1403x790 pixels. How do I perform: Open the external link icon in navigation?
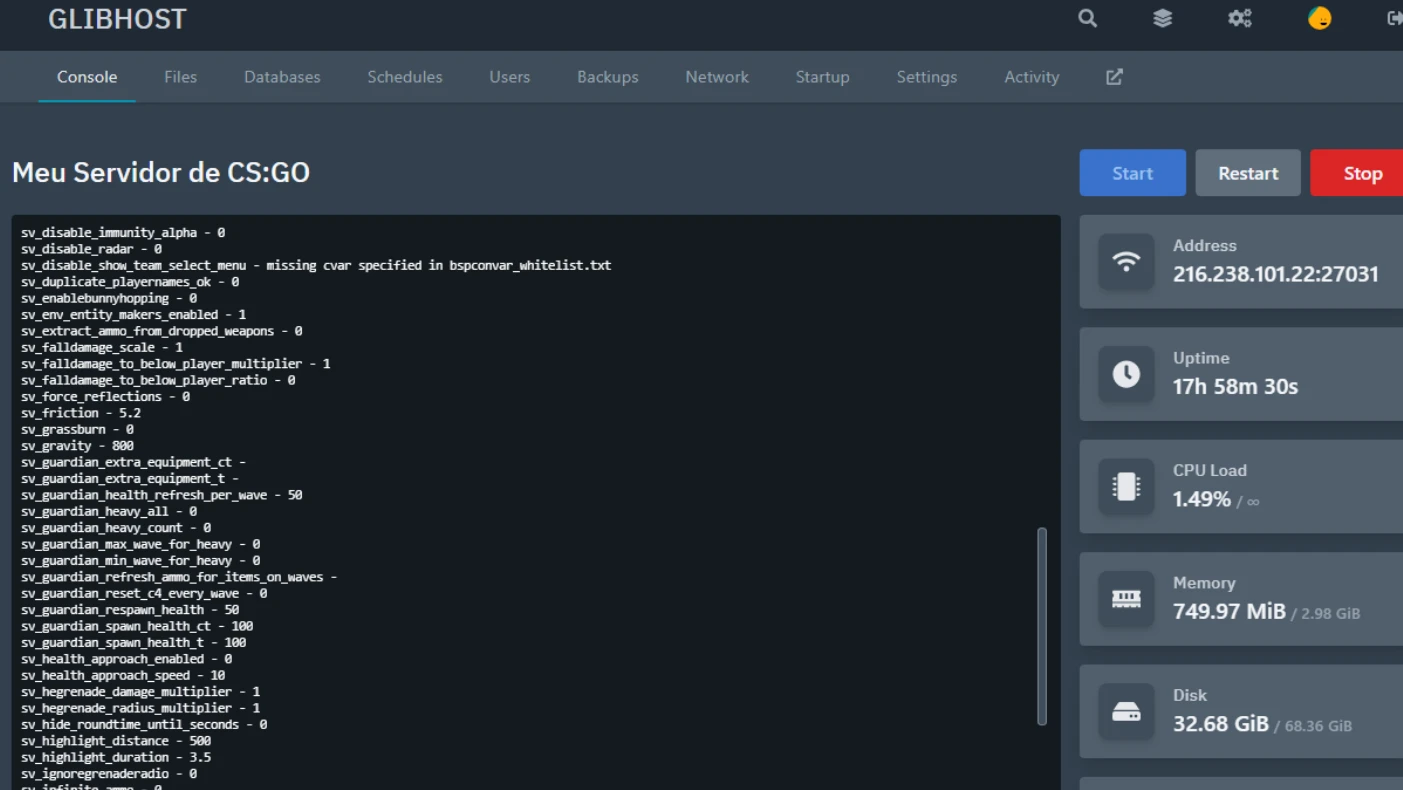tap(1114, 77)
